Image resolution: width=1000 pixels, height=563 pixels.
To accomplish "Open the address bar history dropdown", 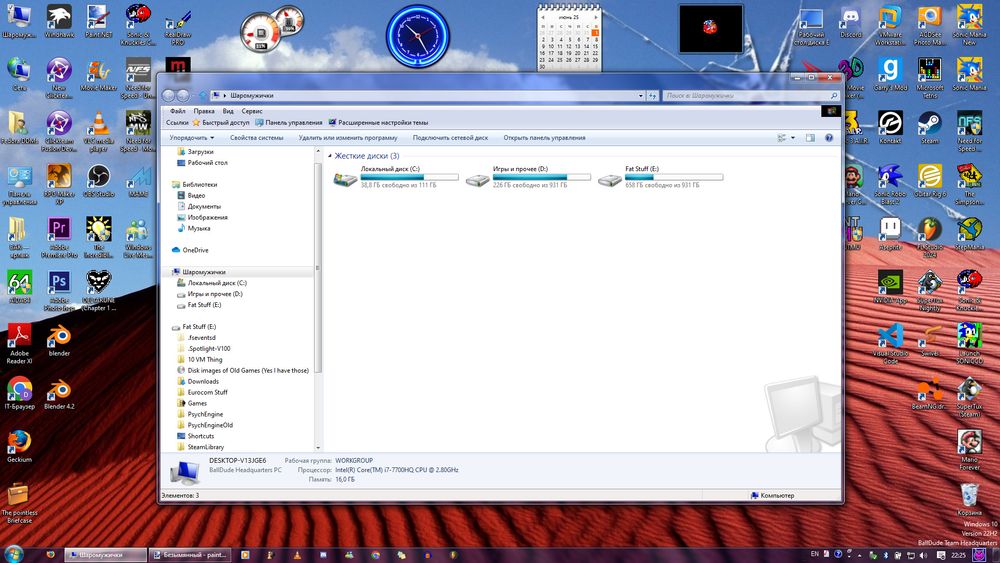I will (x=640, y=96).
